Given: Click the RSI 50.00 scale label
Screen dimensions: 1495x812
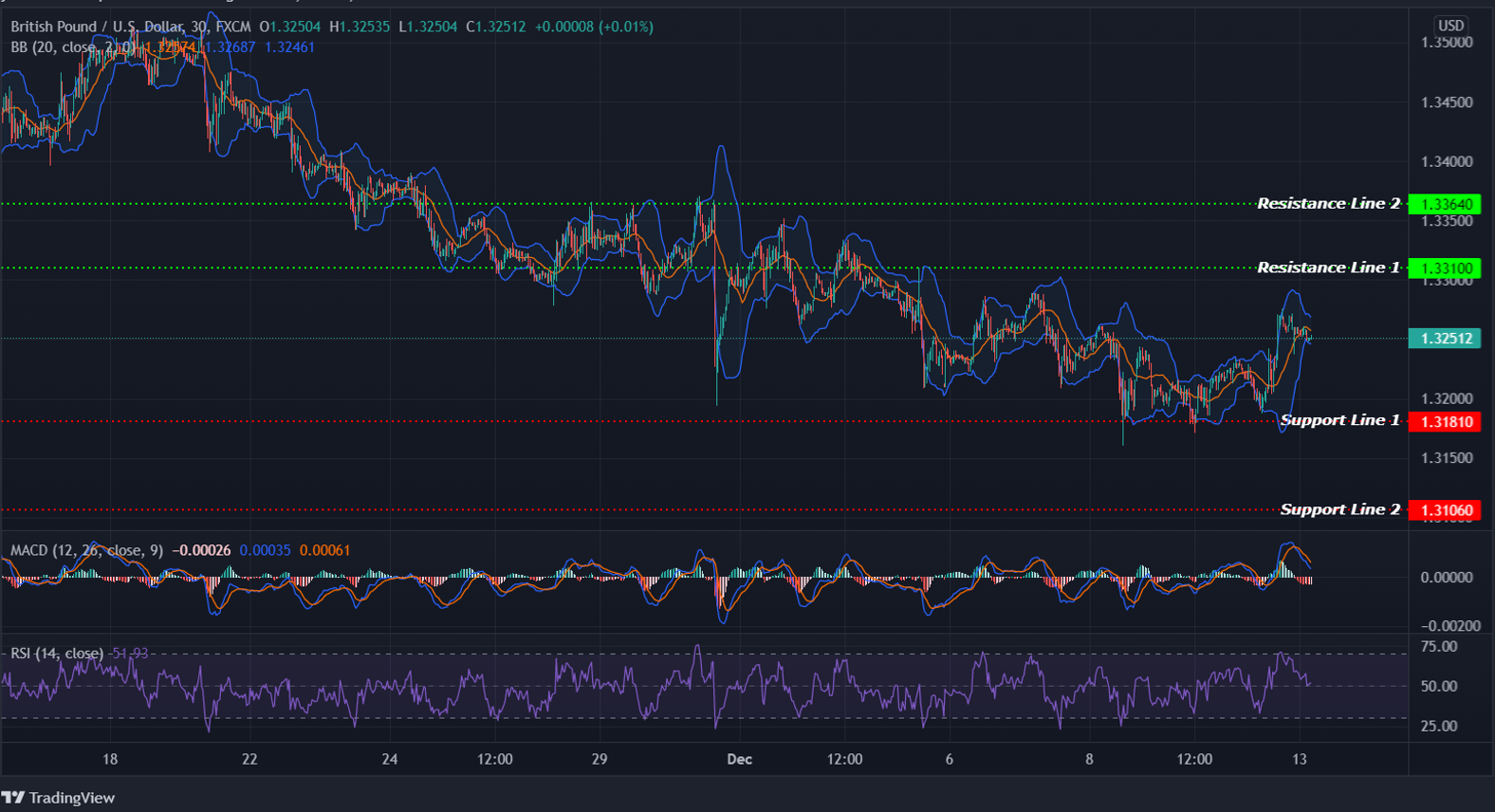Looking at the screenshot, I should pos(1439,687).
